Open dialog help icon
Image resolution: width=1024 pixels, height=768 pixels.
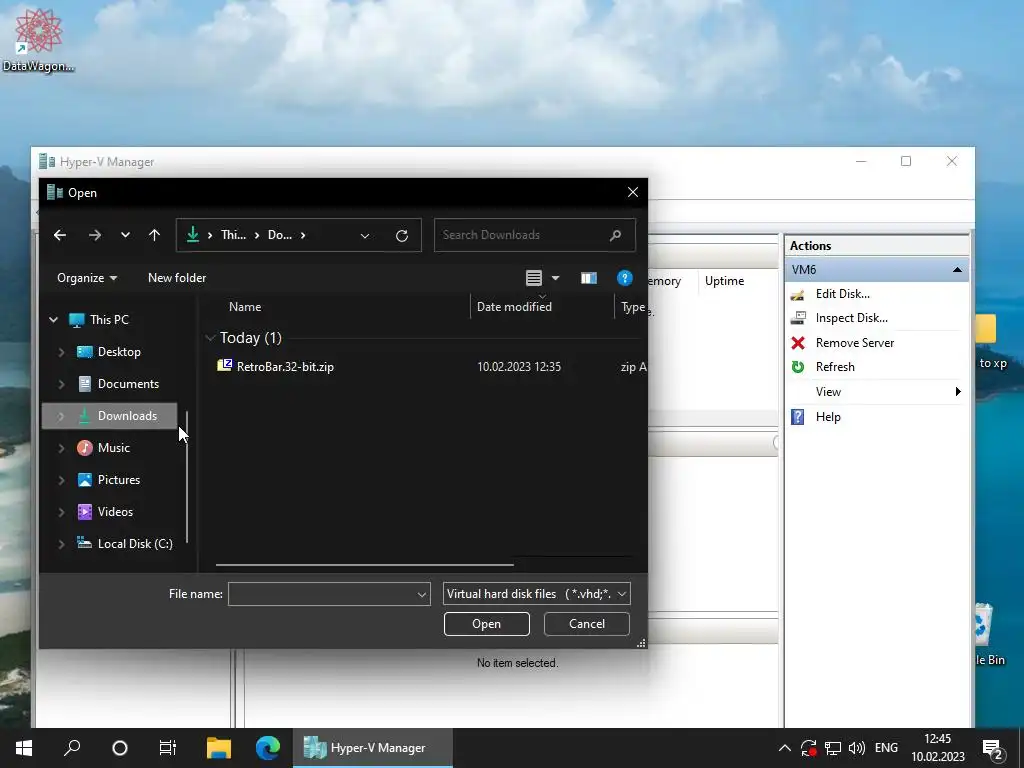tap(624, 278)
